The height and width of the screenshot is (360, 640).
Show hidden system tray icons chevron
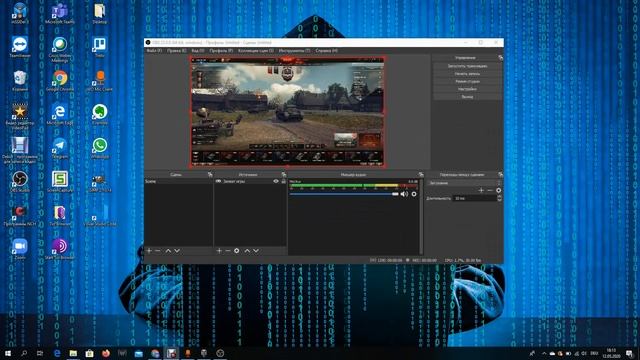tap(544, 353)
